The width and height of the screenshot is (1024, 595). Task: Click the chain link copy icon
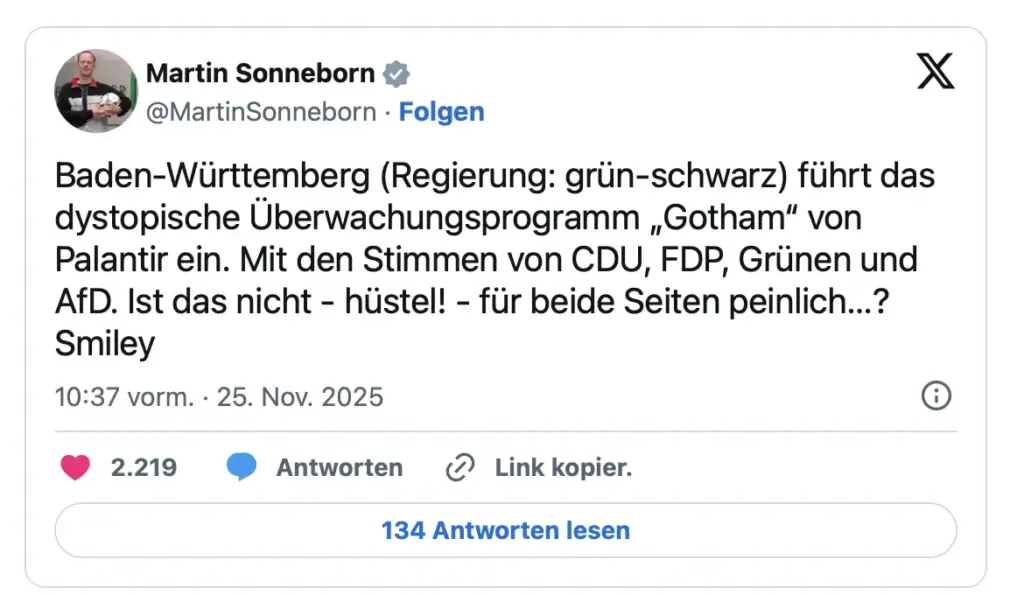[x=459, y=467]
